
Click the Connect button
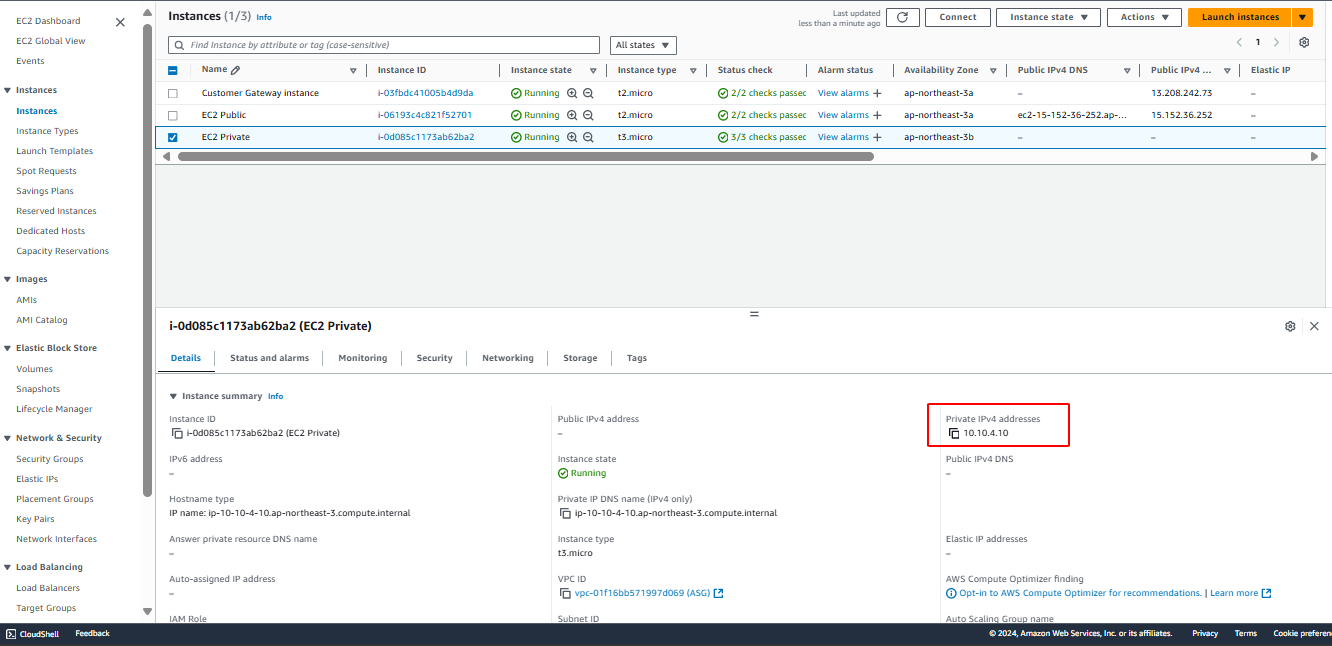click(957, 17)
